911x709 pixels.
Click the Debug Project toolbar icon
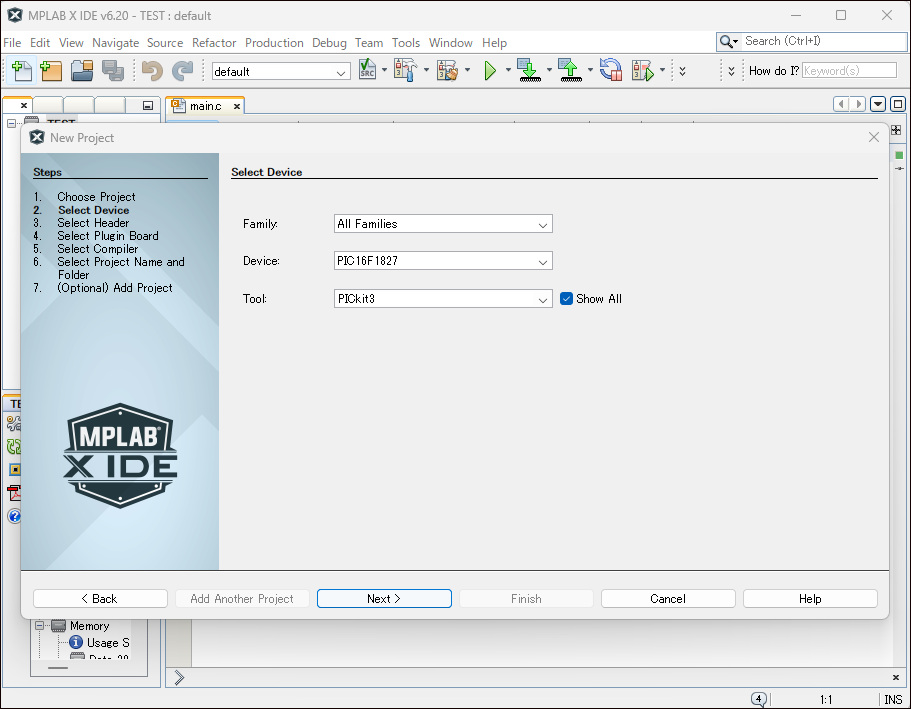[643, 70]
